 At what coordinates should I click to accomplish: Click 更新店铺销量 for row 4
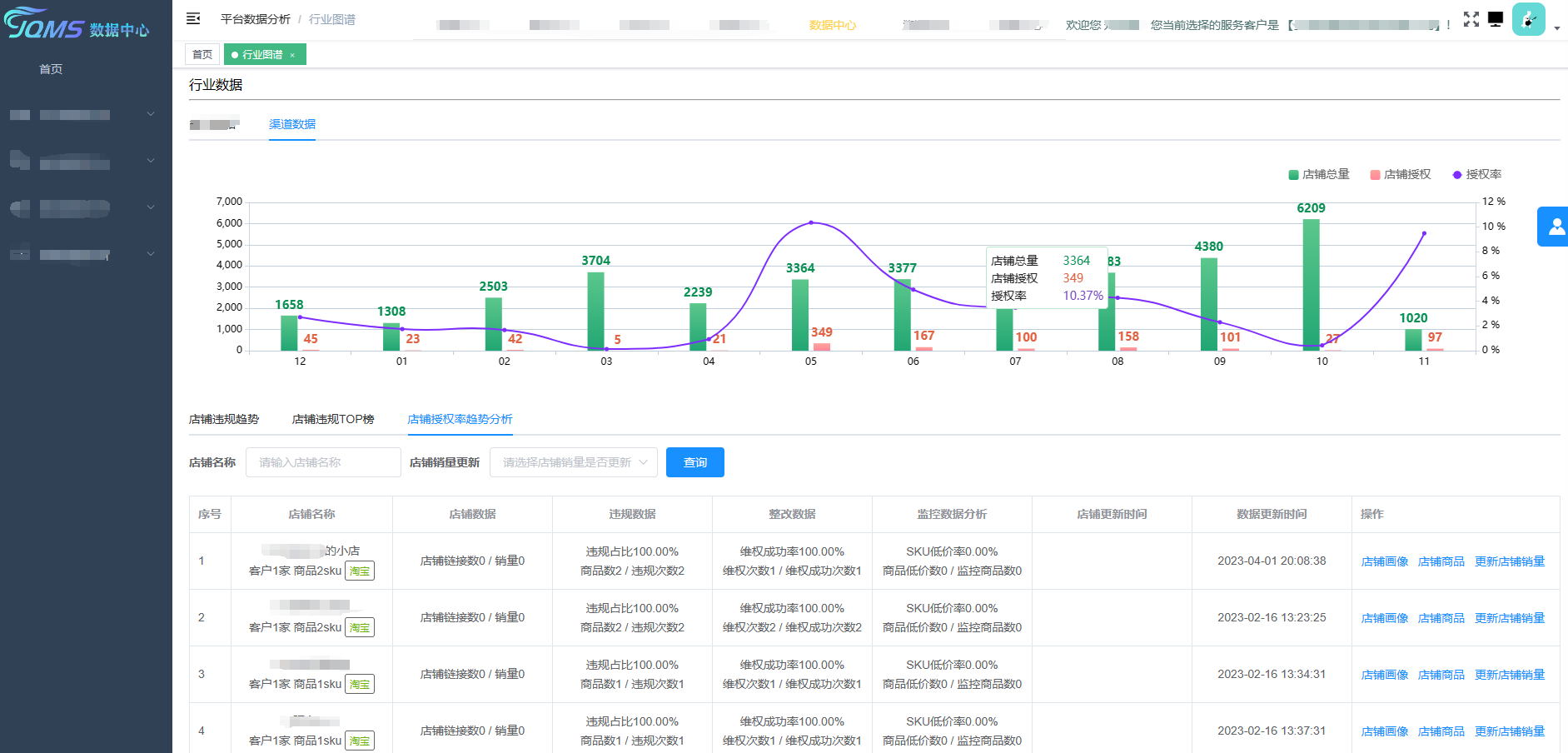tap(1510, 731)
